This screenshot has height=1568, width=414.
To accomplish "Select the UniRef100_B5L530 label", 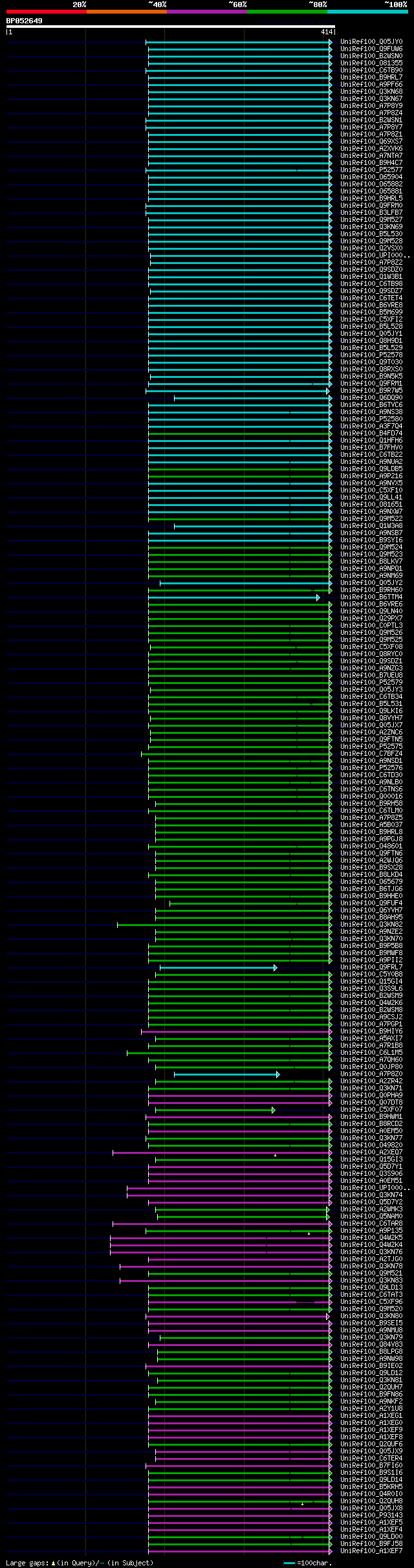I will click(x=371, y=234).
